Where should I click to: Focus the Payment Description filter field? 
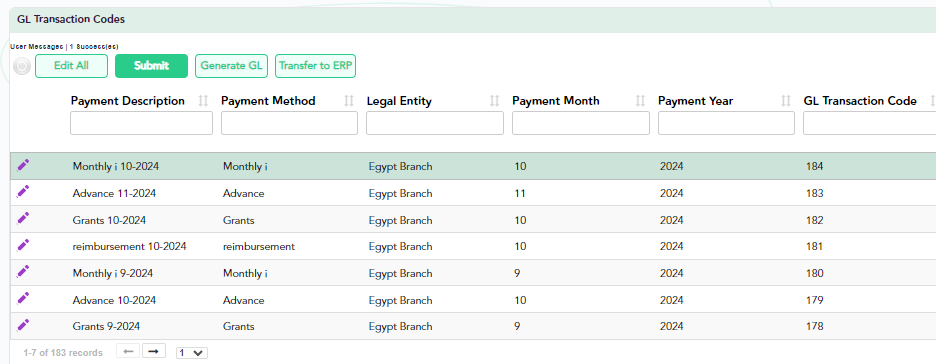pos(141,123)
